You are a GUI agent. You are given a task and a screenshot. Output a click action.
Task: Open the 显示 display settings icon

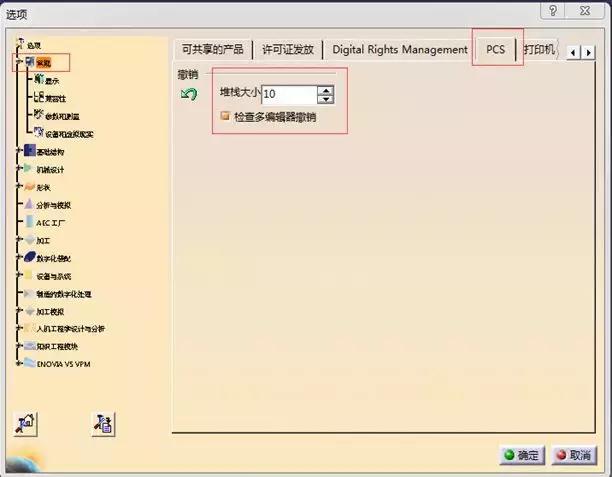39,79
